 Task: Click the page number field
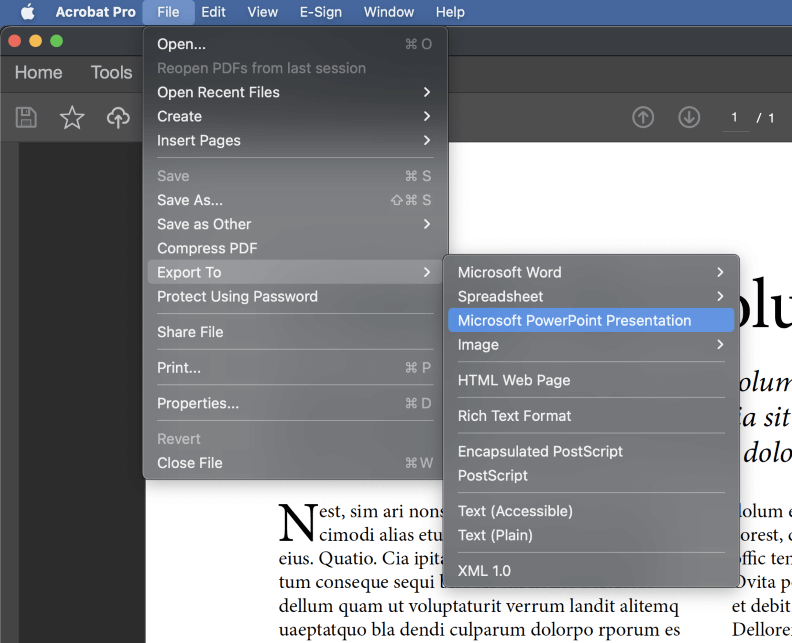click(735, 118)
